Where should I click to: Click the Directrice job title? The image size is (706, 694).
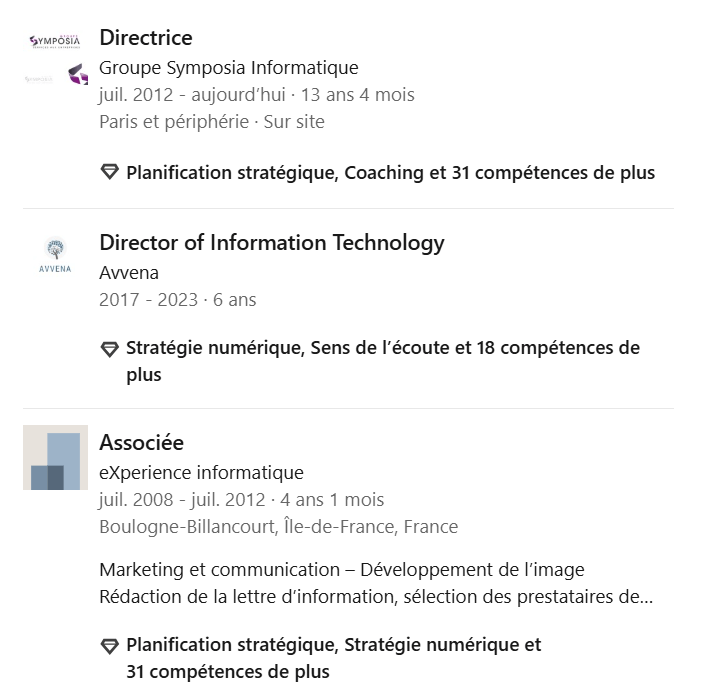tap(146, 37)
